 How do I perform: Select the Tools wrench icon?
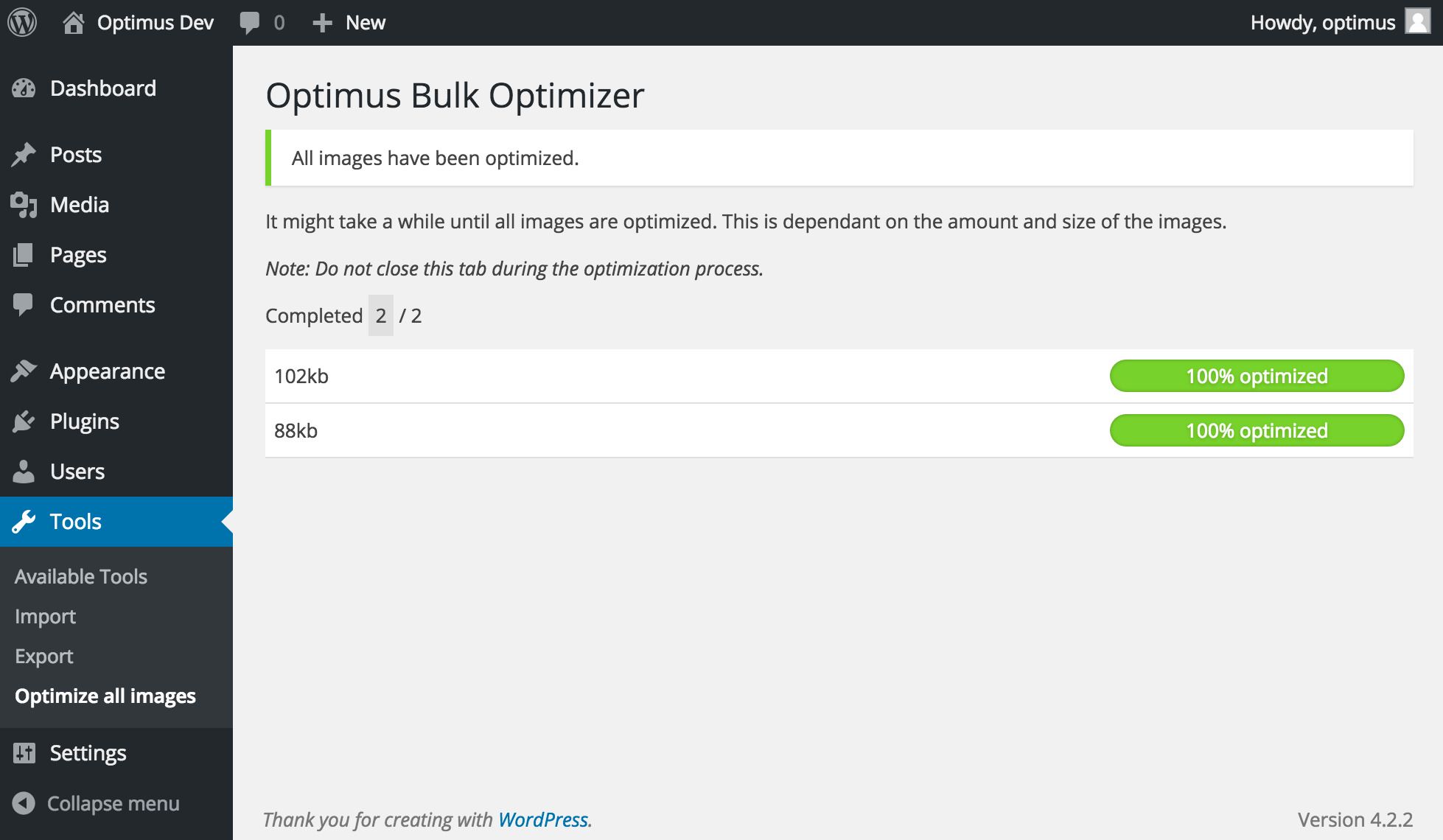(24, 521)
